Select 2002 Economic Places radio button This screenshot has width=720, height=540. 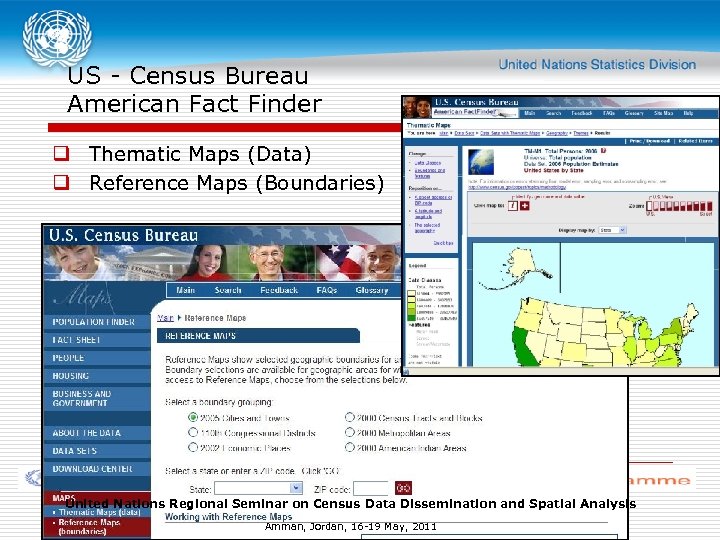pos(193,447)
